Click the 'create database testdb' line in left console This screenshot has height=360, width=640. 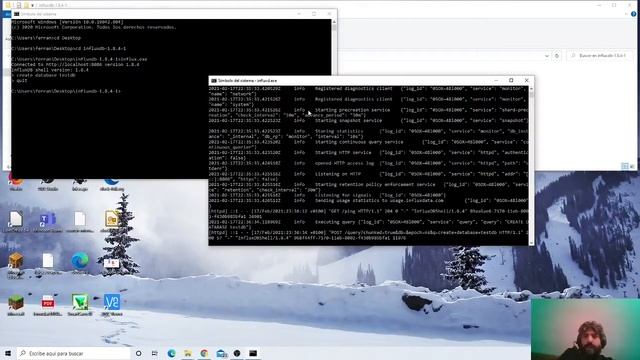(x=43, y=75)
